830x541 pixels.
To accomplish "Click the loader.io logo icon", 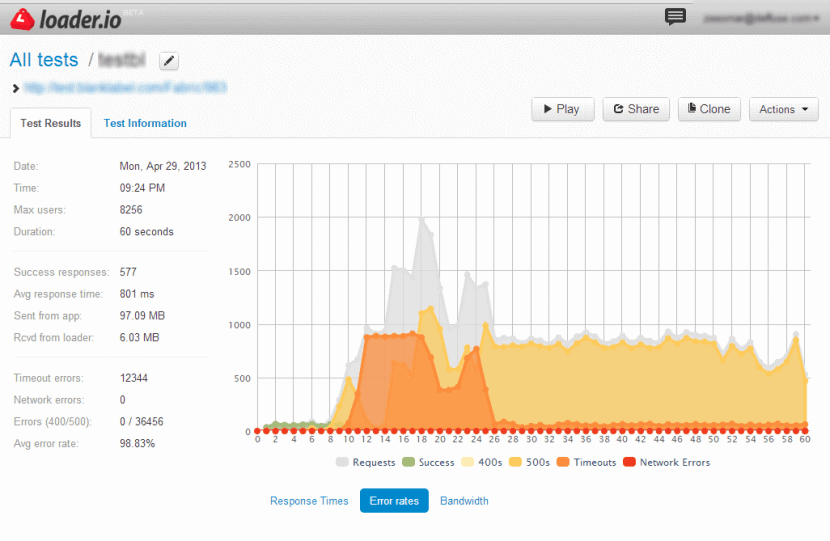I will pyautogui.click(x=22, y=17).
